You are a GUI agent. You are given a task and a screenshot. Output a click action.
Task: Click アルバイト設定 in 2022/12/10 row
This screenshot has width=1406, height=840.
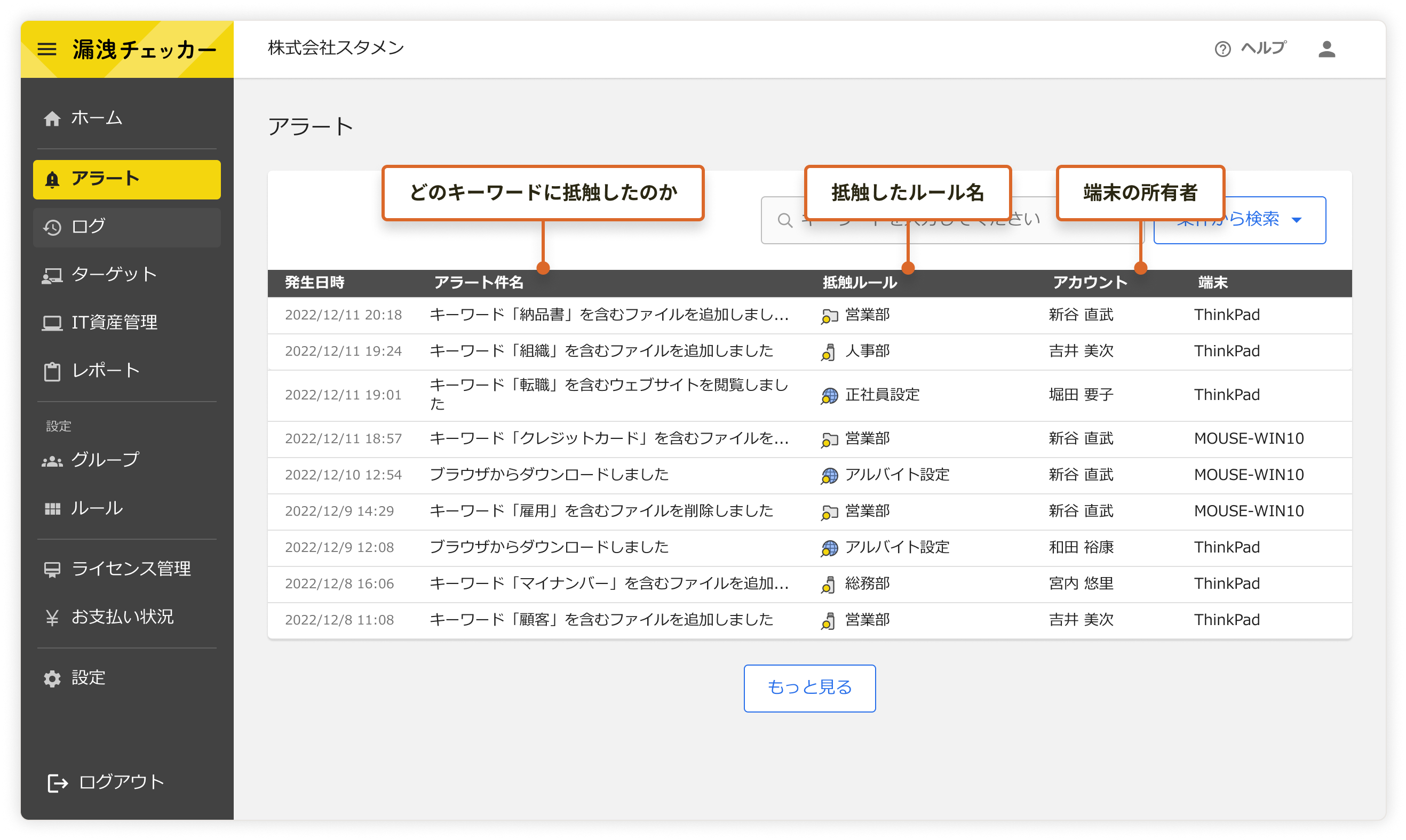click(x=896, y=475)
